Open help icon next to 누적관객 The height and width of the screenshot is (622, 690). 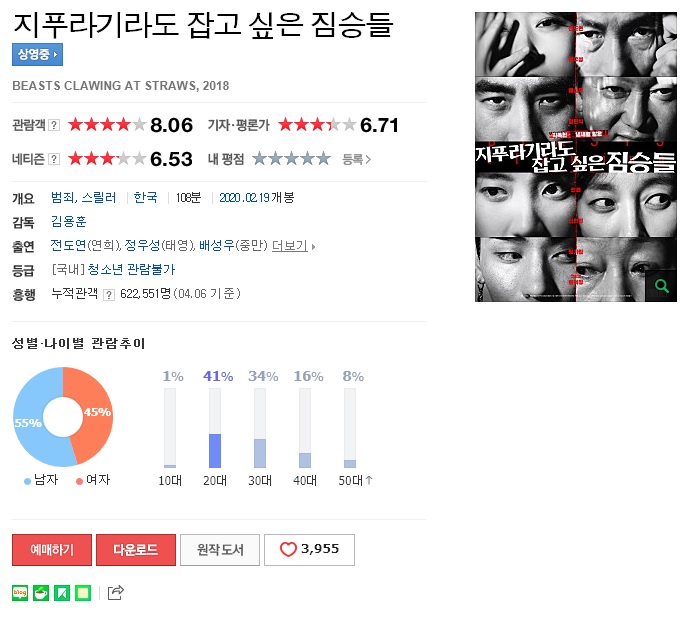109,294
